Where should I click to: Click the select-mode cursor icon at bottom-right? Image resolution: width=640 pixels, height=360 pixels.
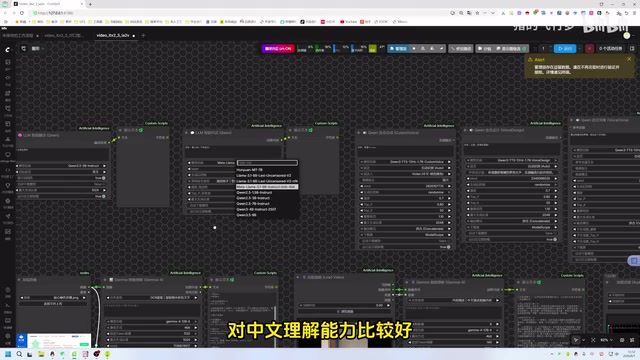[x=576, y=340]
